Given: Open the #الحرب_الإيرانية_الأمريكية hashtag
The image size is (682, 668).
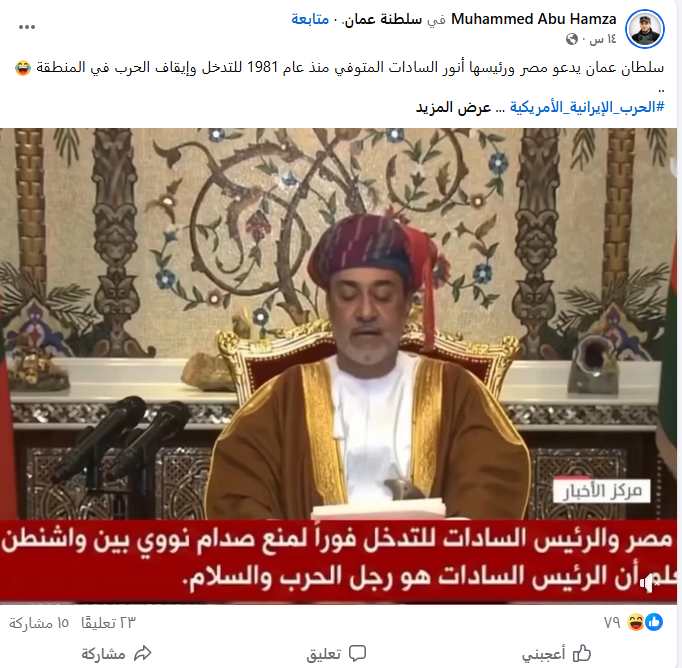Looking at the screenshot, I should point(587,107).
